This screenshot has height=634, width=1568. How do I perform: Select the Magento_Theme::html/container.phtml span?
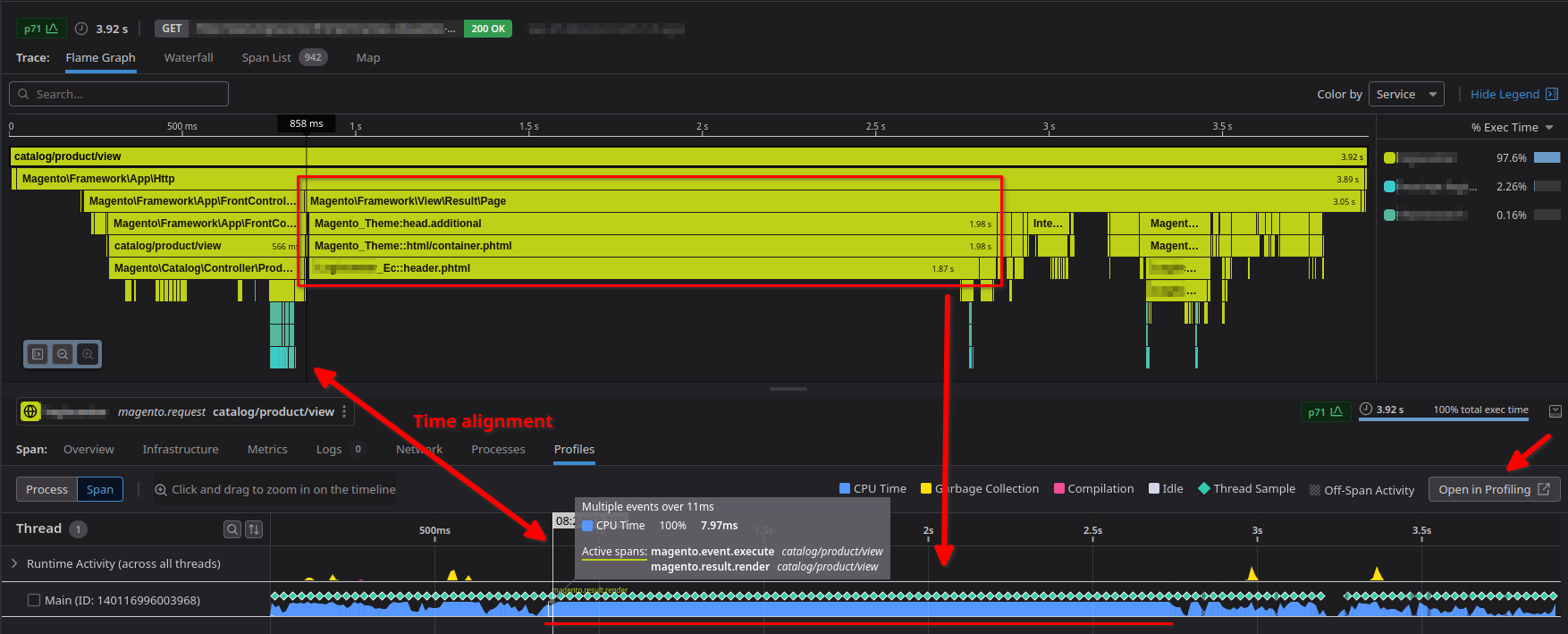tap(652, 246)
